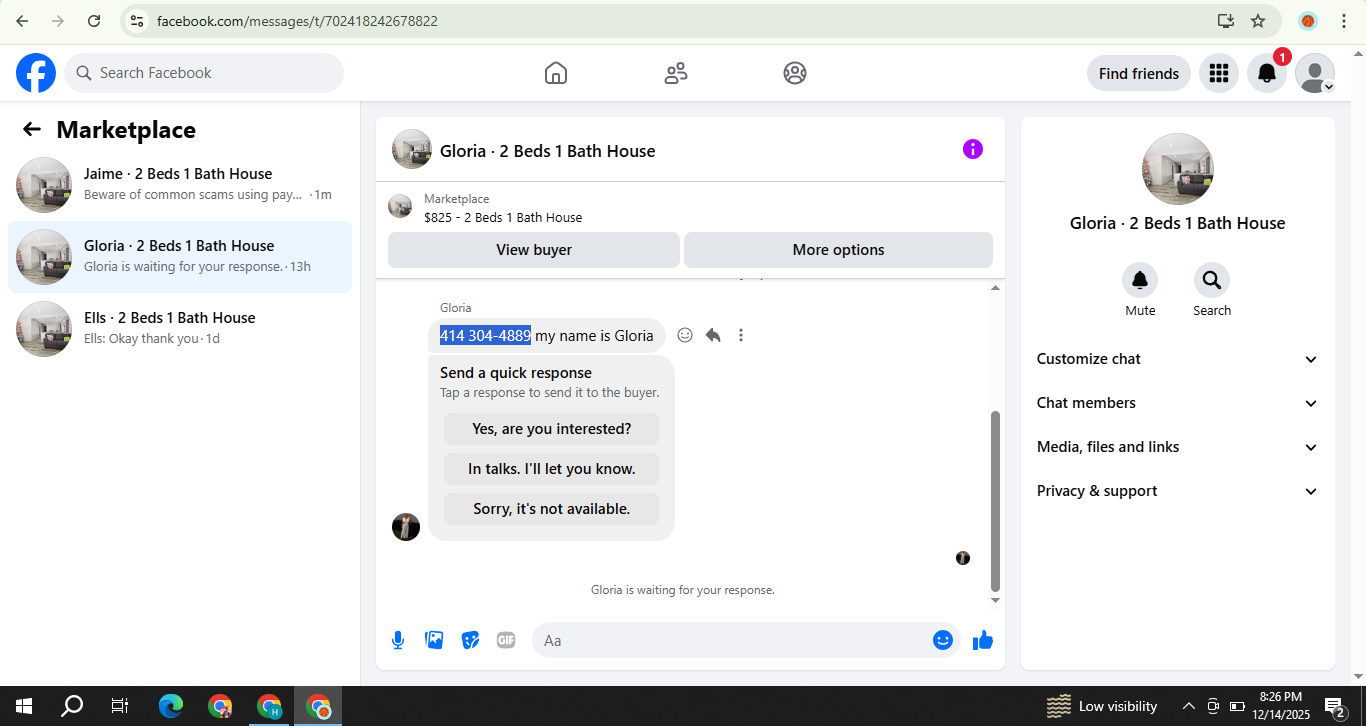
Task: Select Gloria's 2 Beds 1 Bath House conversation
Action: coord(180,257)
